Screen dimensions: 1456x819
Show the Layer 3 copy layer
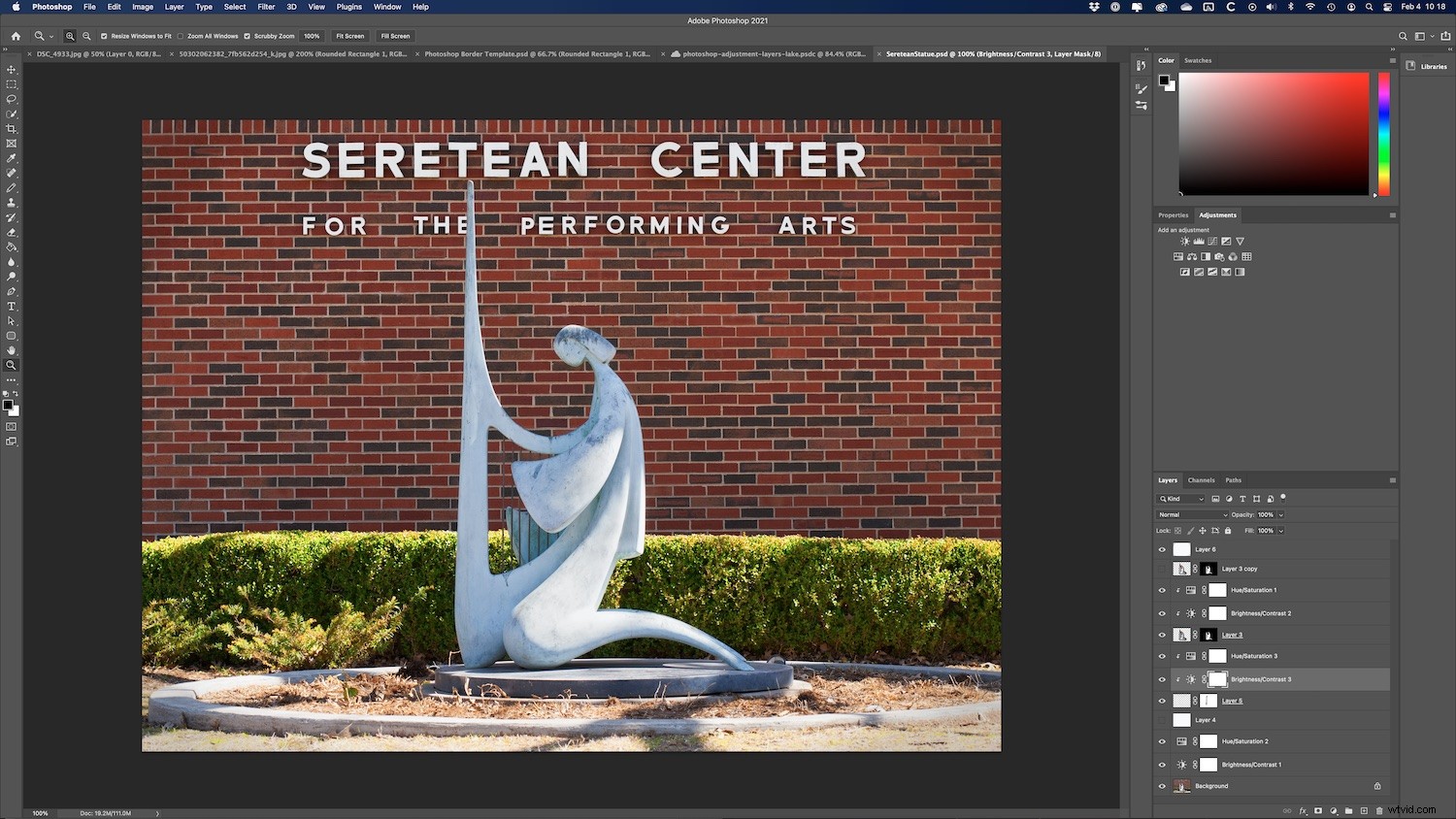click(x=1162, y=569)
